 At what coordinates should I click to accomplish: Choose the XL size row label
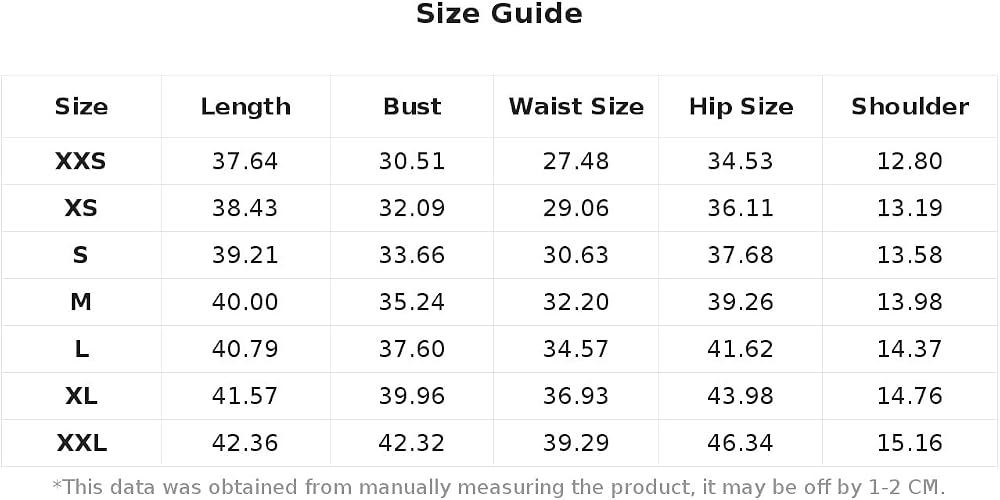pyautogui.click(x=81, y=396)
